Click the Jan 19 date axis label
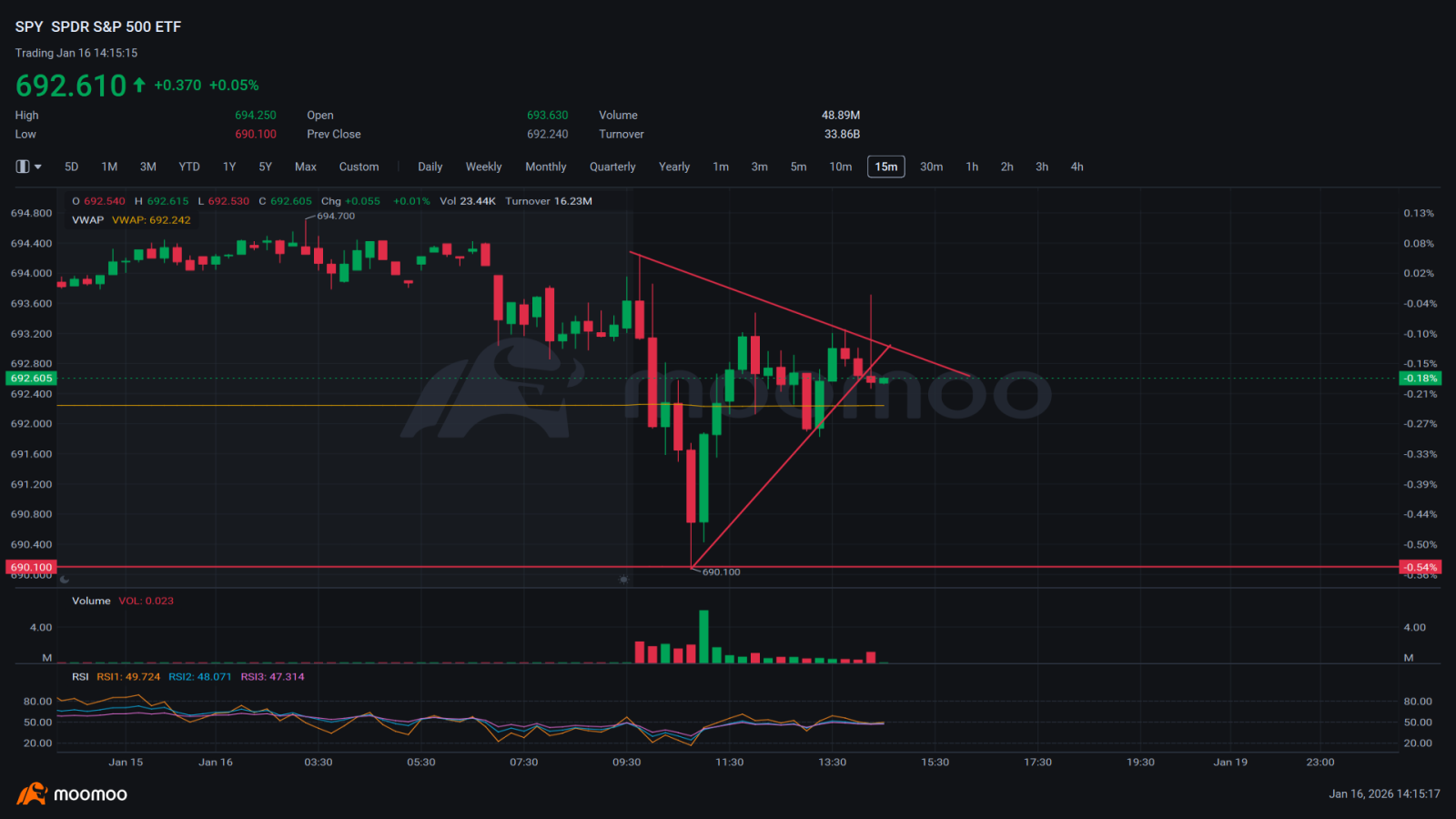Screen dimensions: 1456x819 [1230, 763]
